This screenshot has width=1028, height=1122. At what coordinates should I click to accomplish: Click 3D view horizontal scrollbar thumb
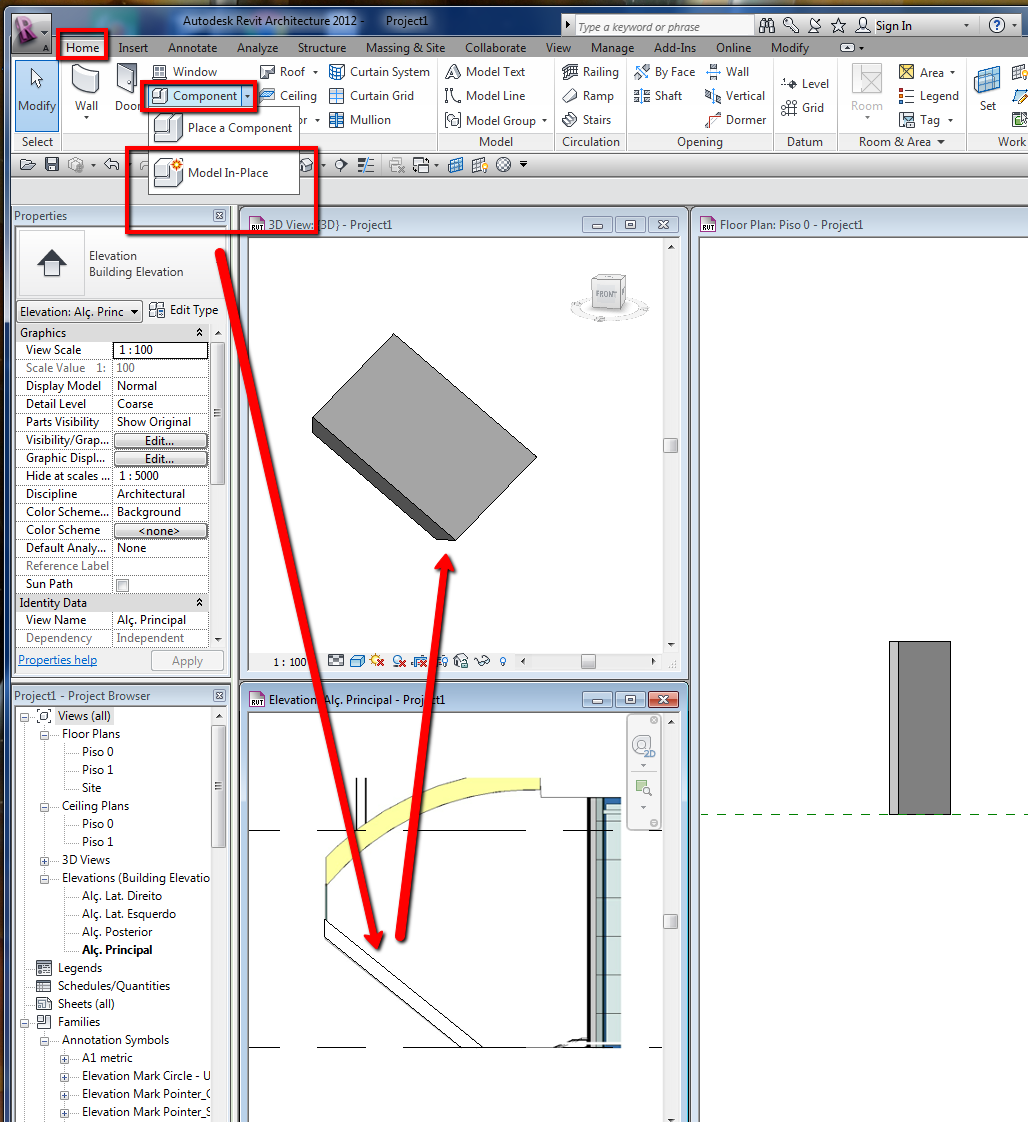588,662
